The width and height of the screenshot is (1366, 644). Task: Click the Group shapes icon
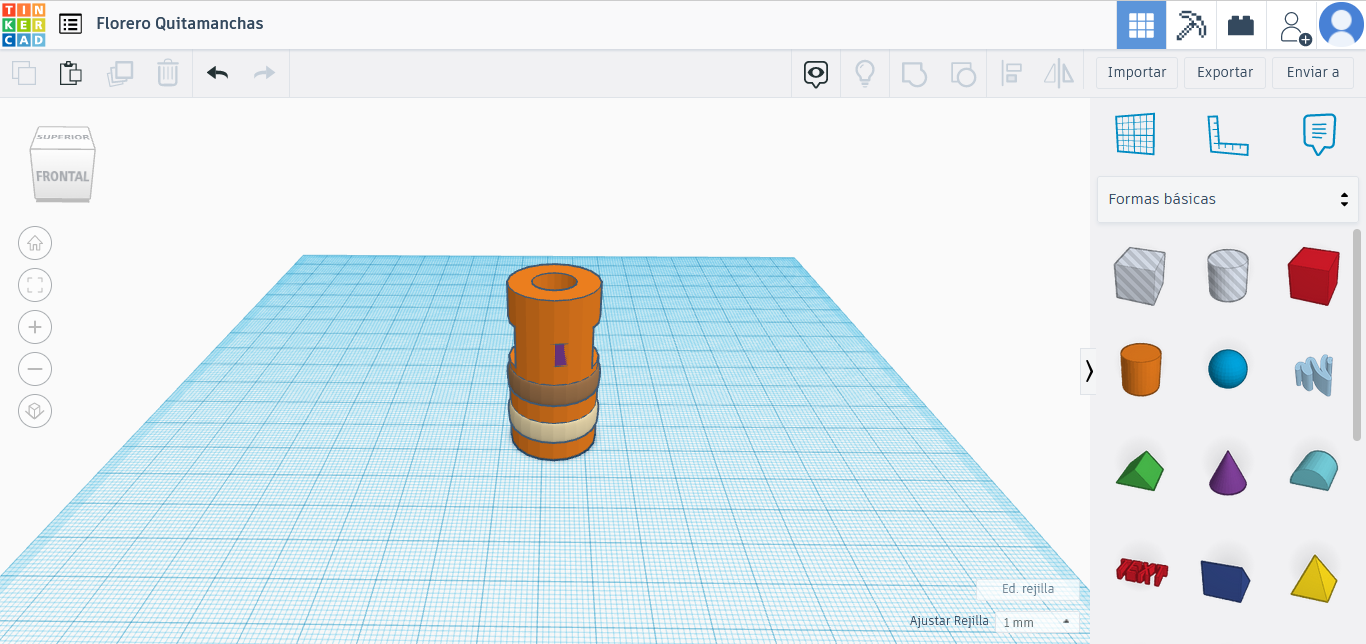tap(914, 73)
